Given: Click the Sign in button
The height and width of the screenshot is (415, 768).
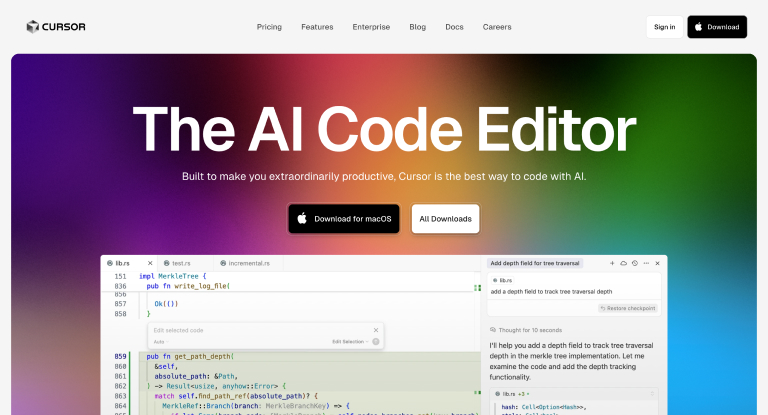Looking at the screenshot, I should click(x=664, y=27).
